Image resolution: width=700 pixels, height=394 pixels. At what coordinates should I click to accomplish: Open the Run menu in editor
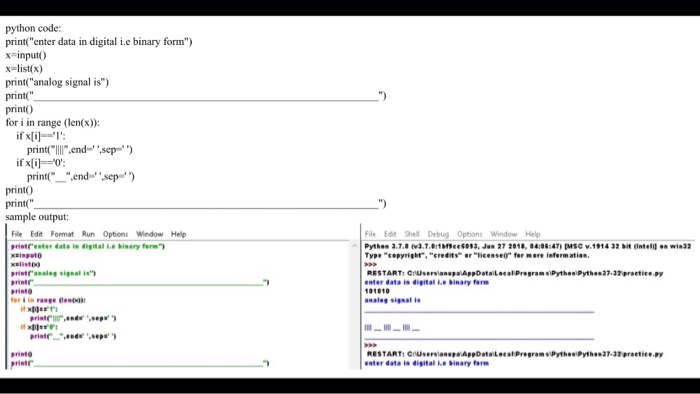tap(88, 234)
